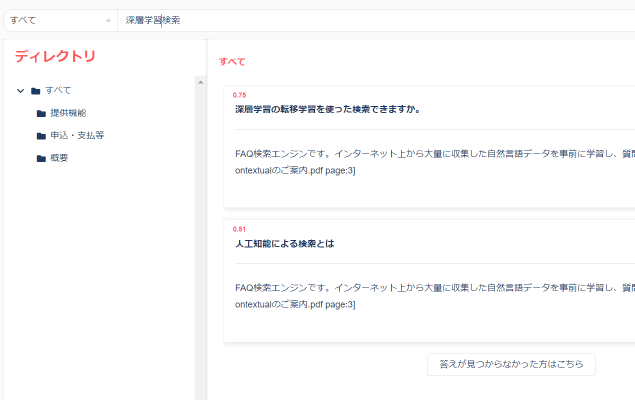Image resolution: width=635 pixels, height=400 pixels.
Task: Open result 深層学習の転移学習を使った検索できますか。
Action: (327, 109)
